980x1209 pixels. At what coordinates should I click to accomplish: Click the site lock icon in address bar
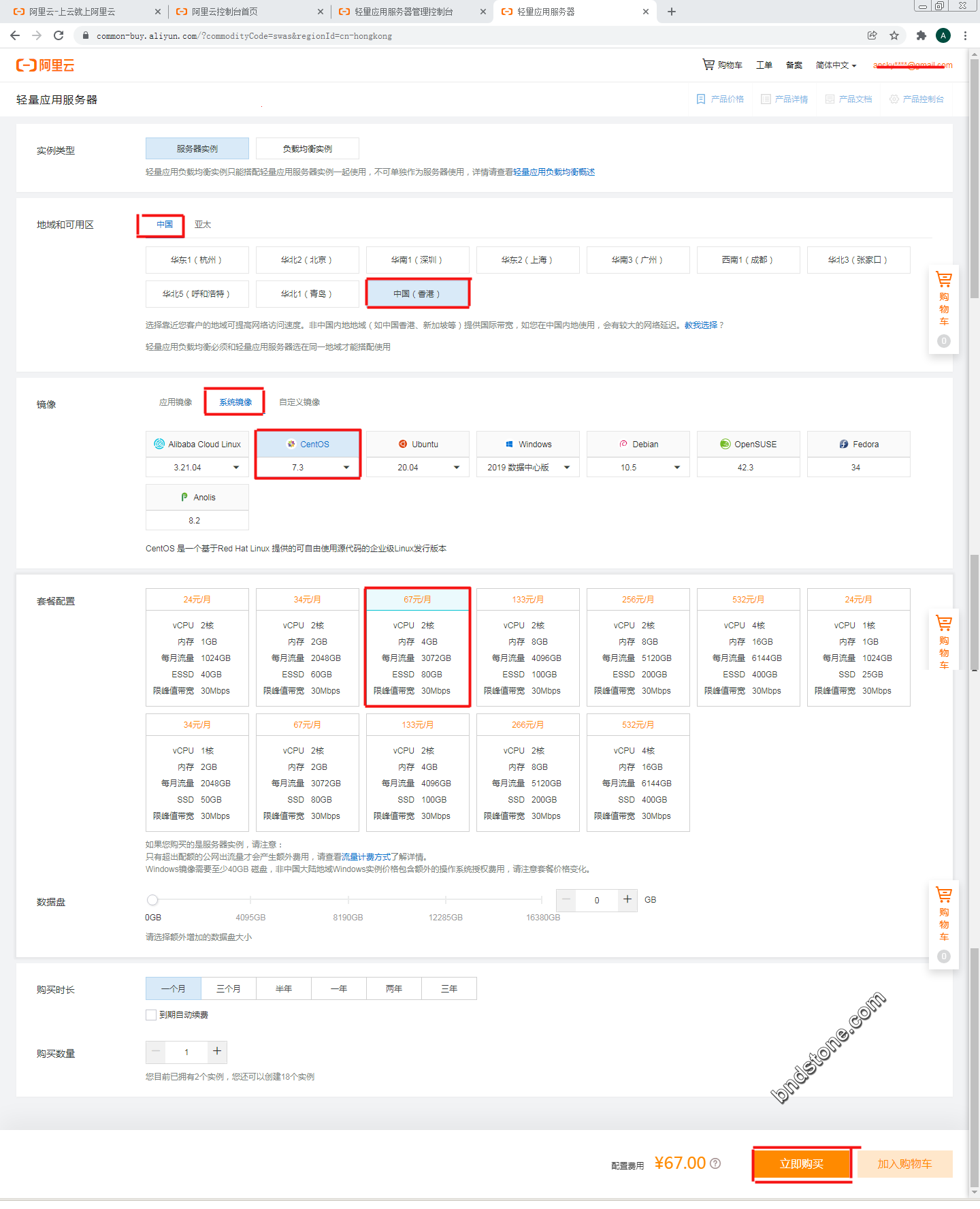[x=86, y=35]
